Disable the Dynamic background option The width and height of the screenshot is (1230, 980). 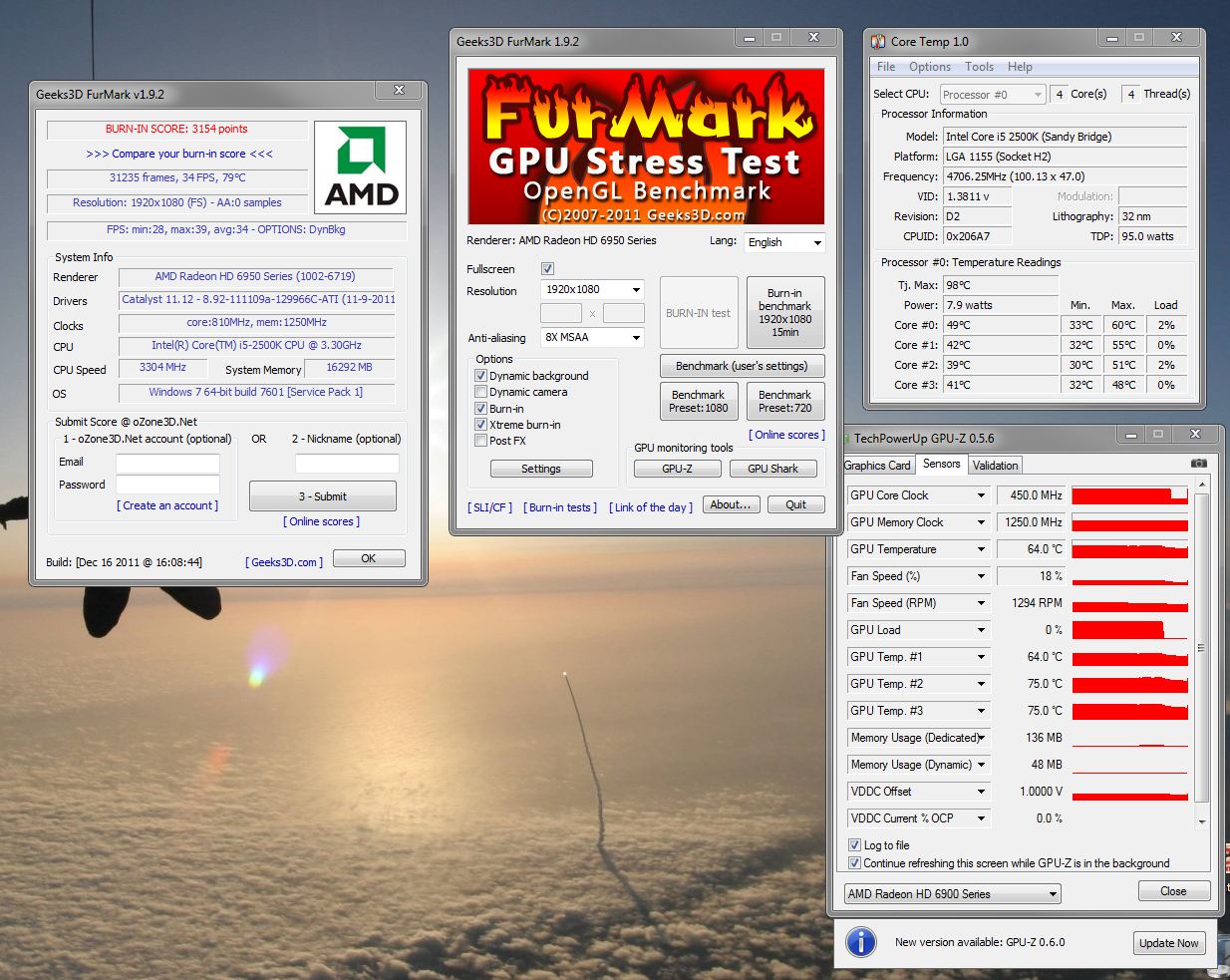[481, 376]
